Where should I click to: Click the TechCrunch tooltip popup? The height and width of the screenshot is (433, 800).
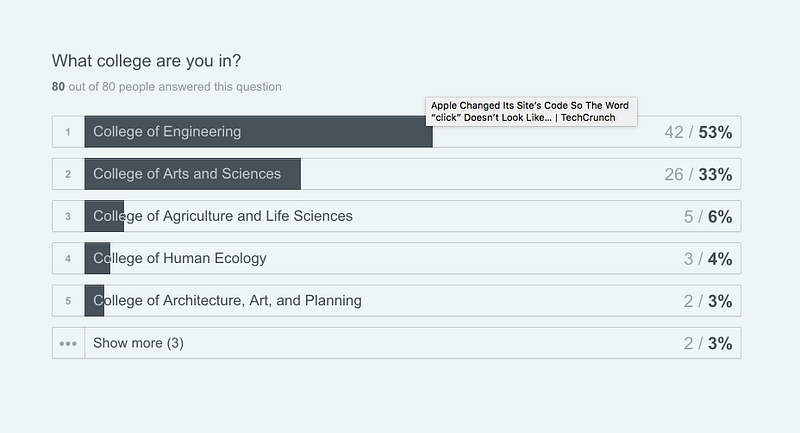[x=530, y=111]
